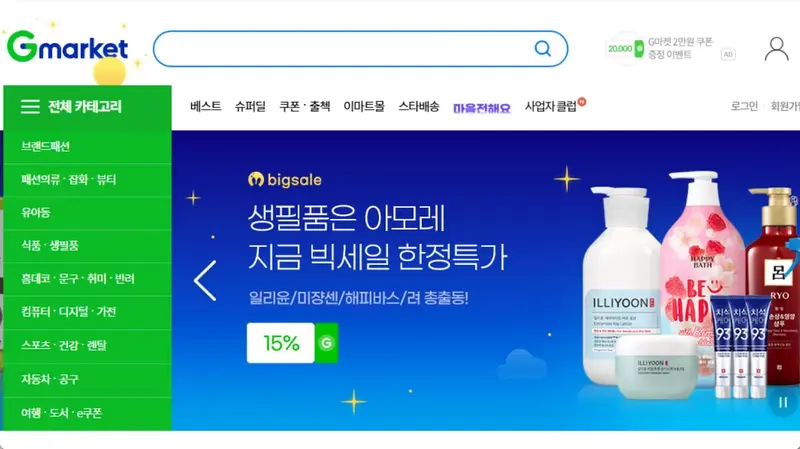Open the 슈퍼딜 tab
This screenshot has height=449, width=800.
click(250, 106)
